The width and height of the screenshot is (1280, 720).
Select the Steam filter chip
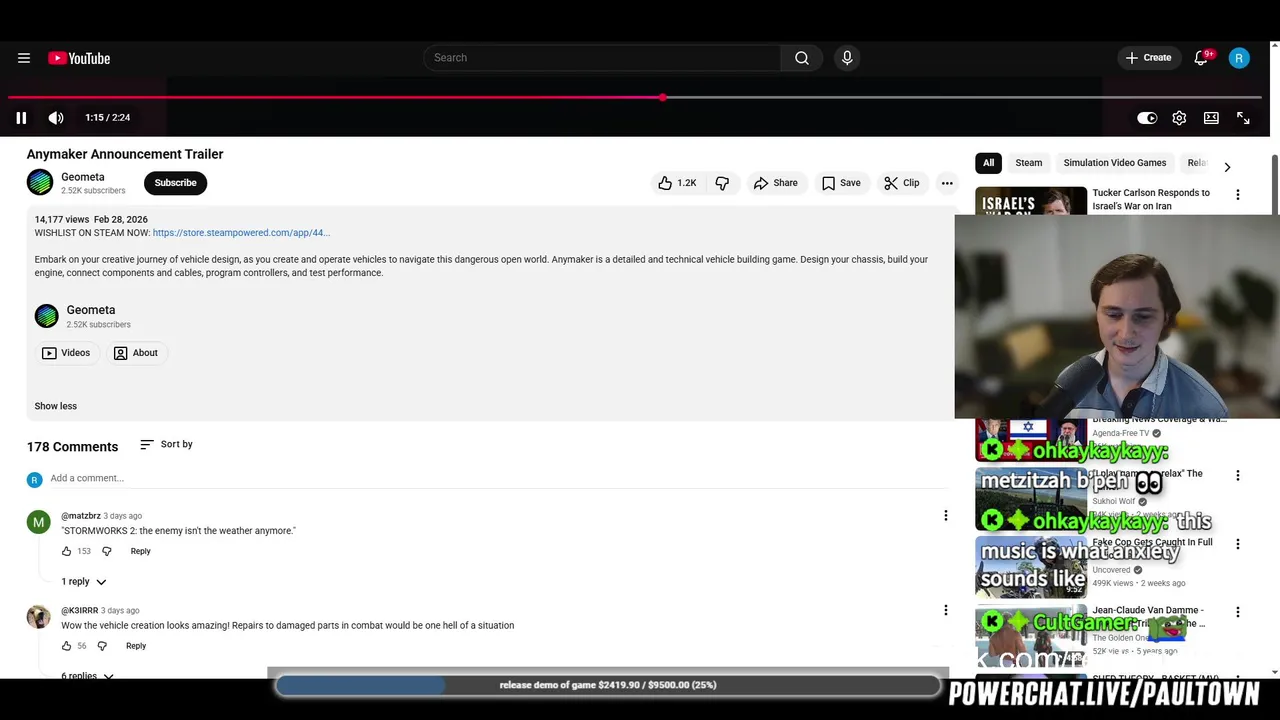tap(1028, 163)
